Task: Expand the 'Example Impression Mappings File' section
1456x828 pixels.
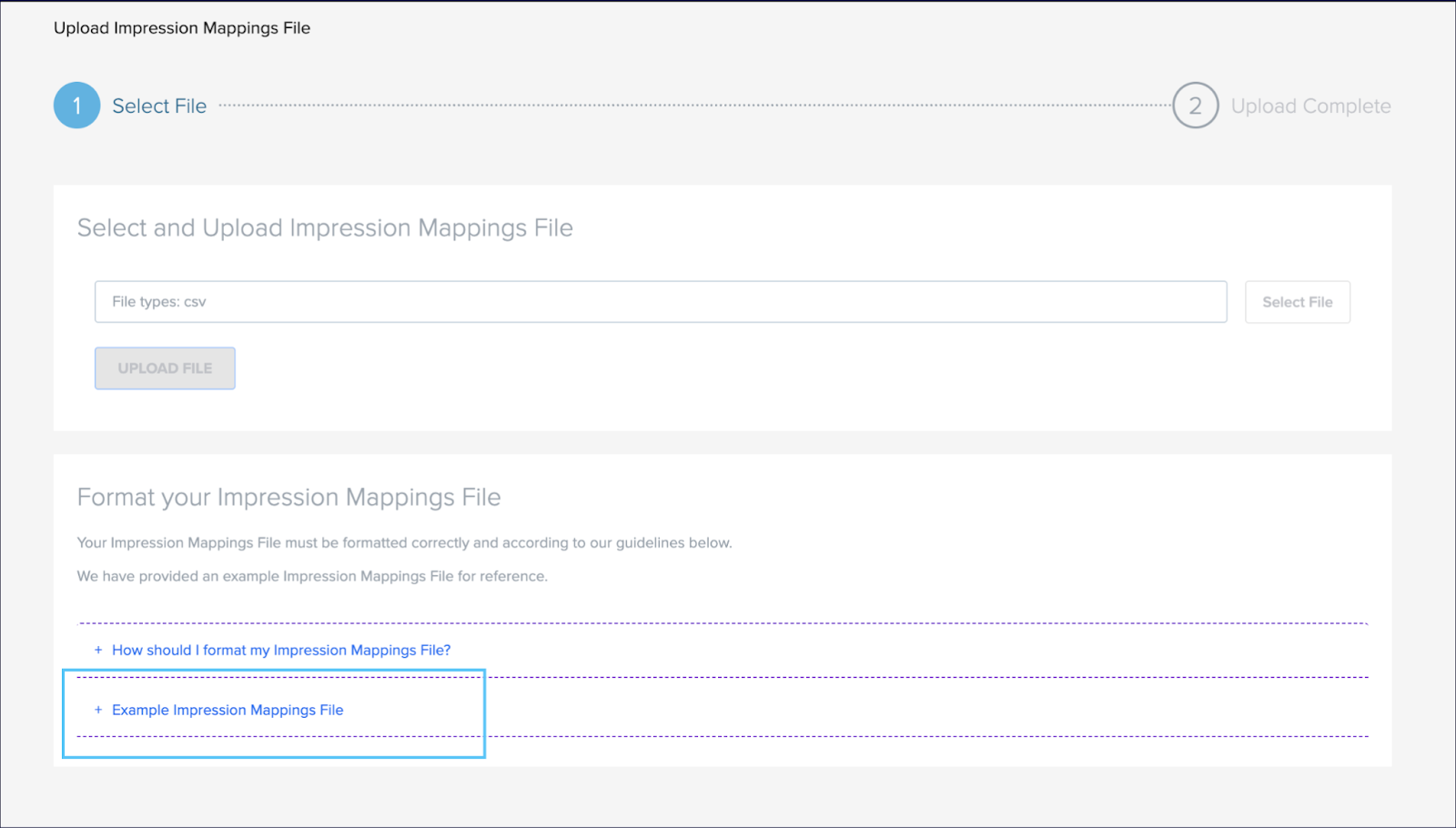Action: (x=227, y=710)
